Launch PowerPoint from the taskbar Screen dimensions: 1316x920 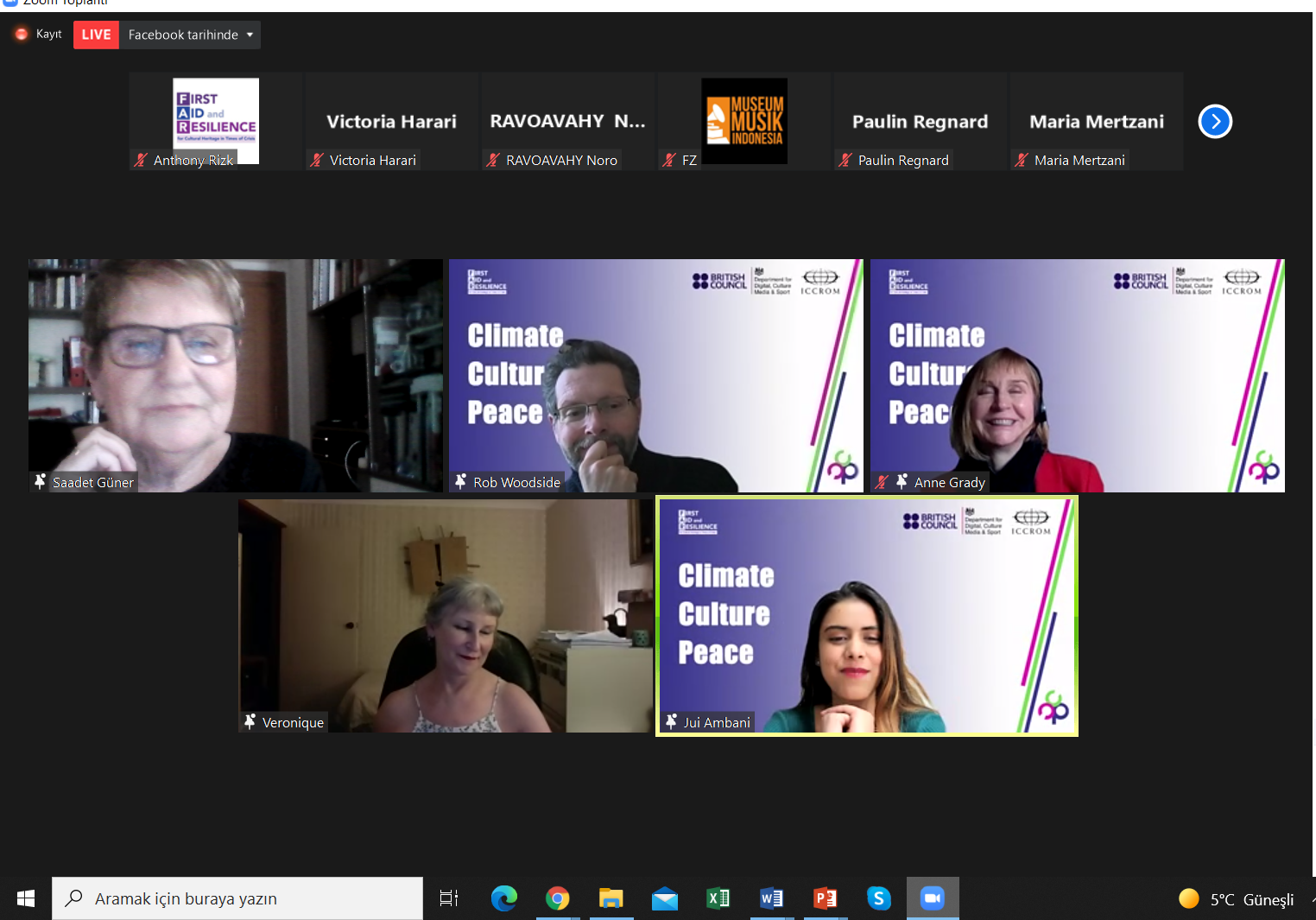[x=825, y=898]
